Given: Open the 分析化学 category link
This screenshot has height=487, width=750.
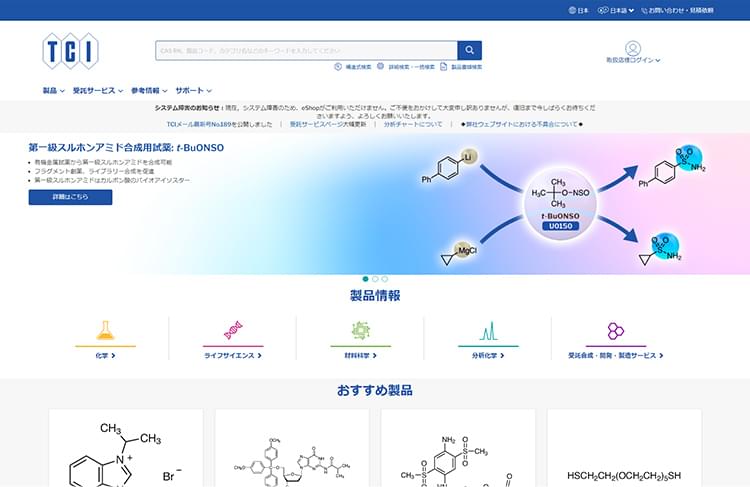Looking at the screenshot, I should tap(488, 355).
